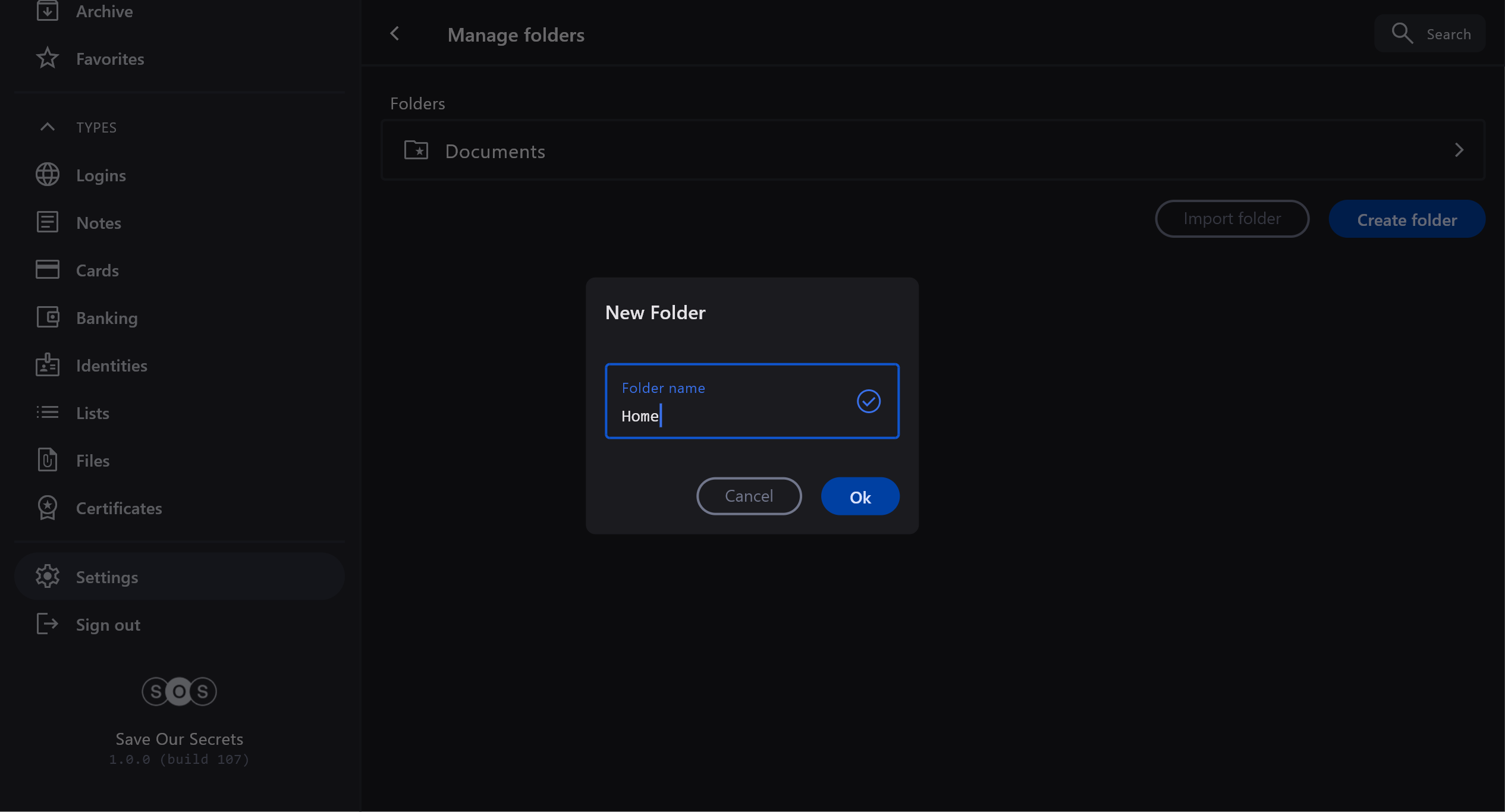This screenshot has height=812, width=1505.
Task: Open Settings in the sidebar
Action: (107, 577)
